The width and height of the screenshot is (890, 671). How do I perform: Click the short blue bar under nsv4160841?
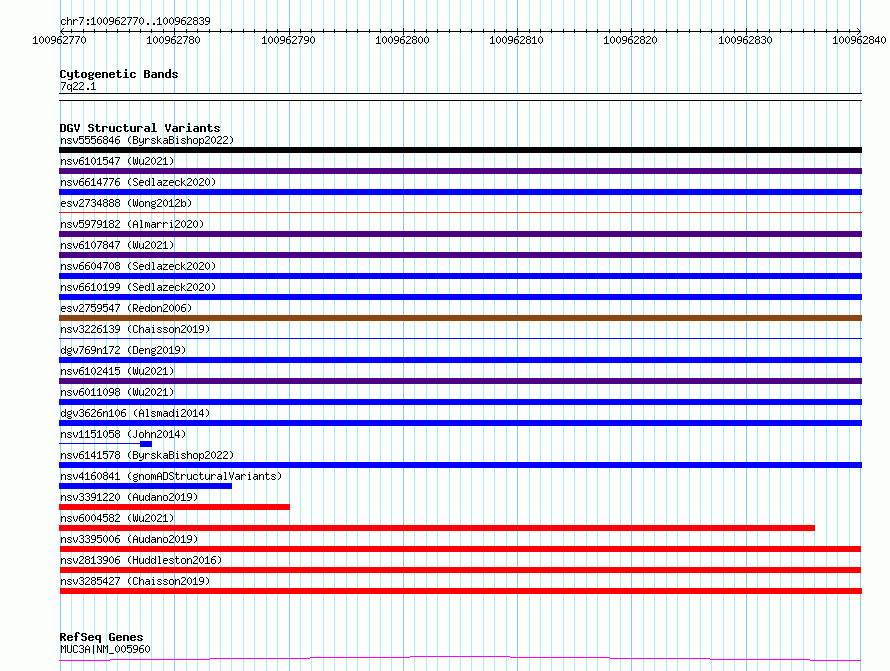(x=145, y=486)
